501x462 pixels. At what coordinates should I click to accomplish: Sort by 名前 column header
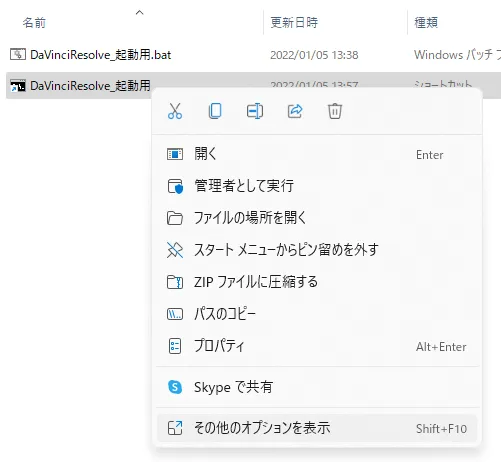tap(34, 23)
